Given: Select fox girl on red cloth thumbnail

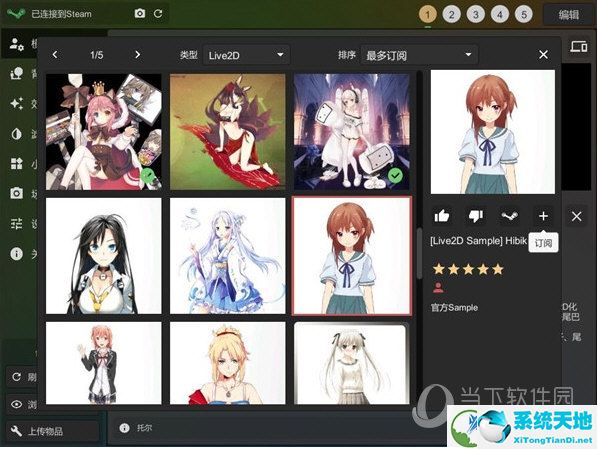Looking at the screenshot, I should pyautogui.click(x=228, y=132).
